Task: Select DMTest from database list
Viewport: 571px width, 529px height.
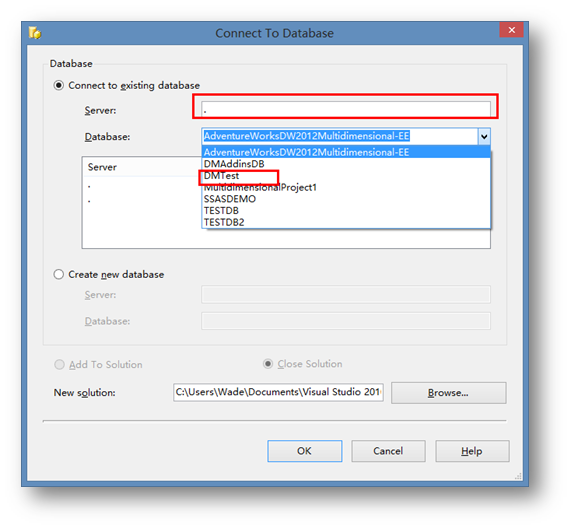Action: (x=346, y=175)
